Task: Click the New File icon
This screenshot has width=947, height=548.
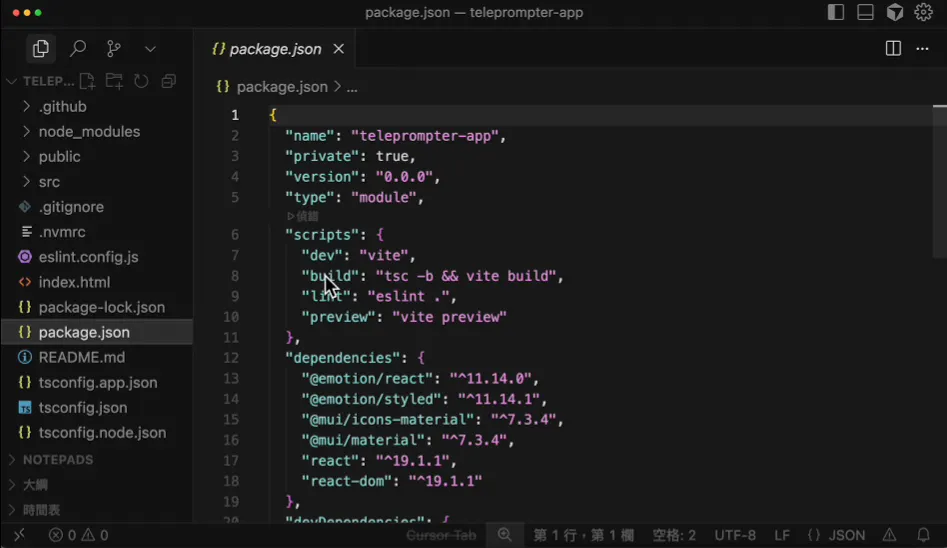Action: tap(87, 81)
